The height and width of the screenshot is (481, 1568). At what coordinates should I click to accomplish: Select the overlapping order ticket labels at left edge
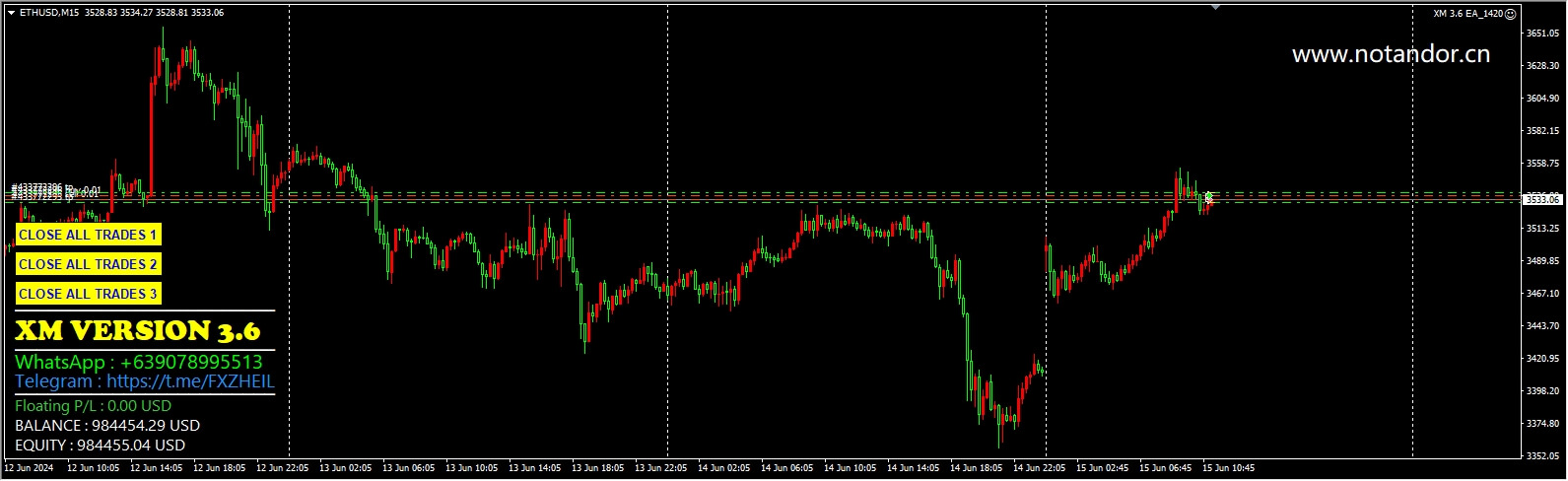(x=55, y=192)
